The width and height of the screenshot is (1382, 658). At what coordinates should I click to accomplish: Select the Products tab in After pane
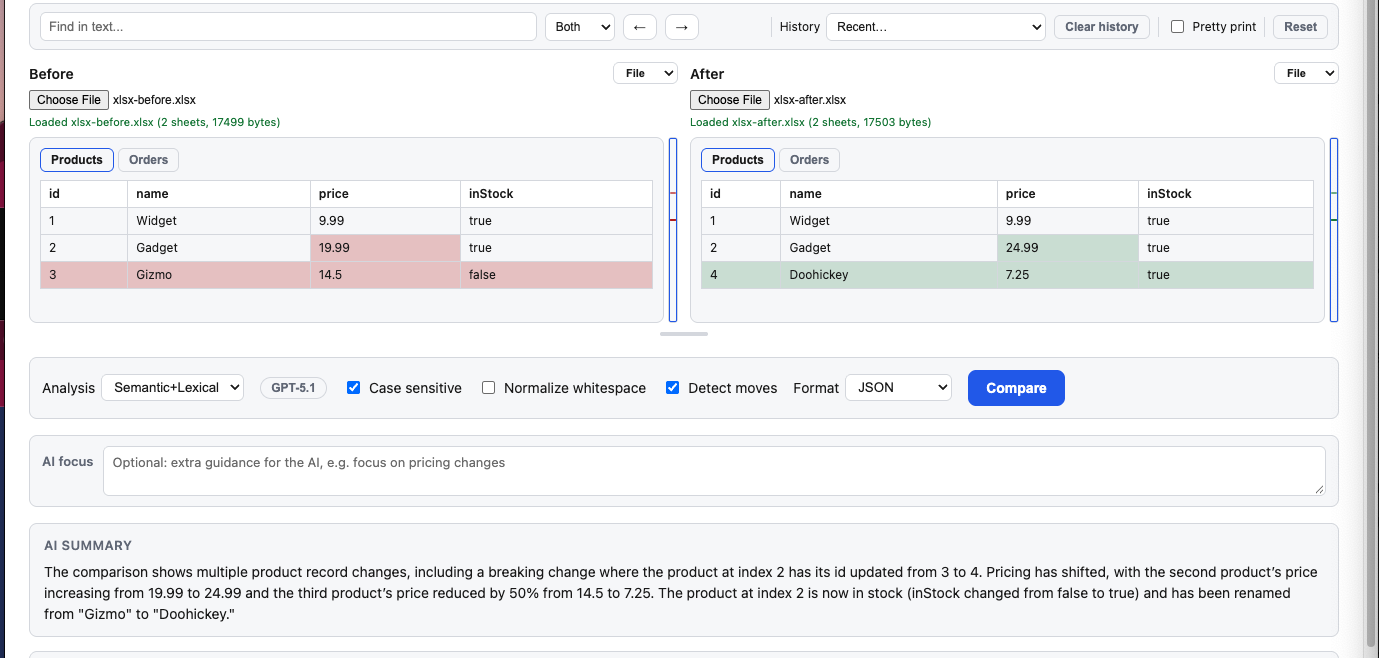pos(738,160)
